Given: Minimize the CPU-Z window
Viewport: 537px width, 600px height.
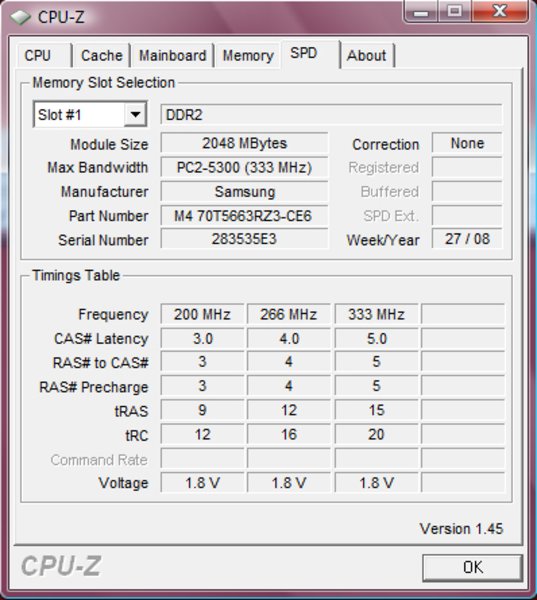Looking at the screenshot, I should tap(421, 11).
